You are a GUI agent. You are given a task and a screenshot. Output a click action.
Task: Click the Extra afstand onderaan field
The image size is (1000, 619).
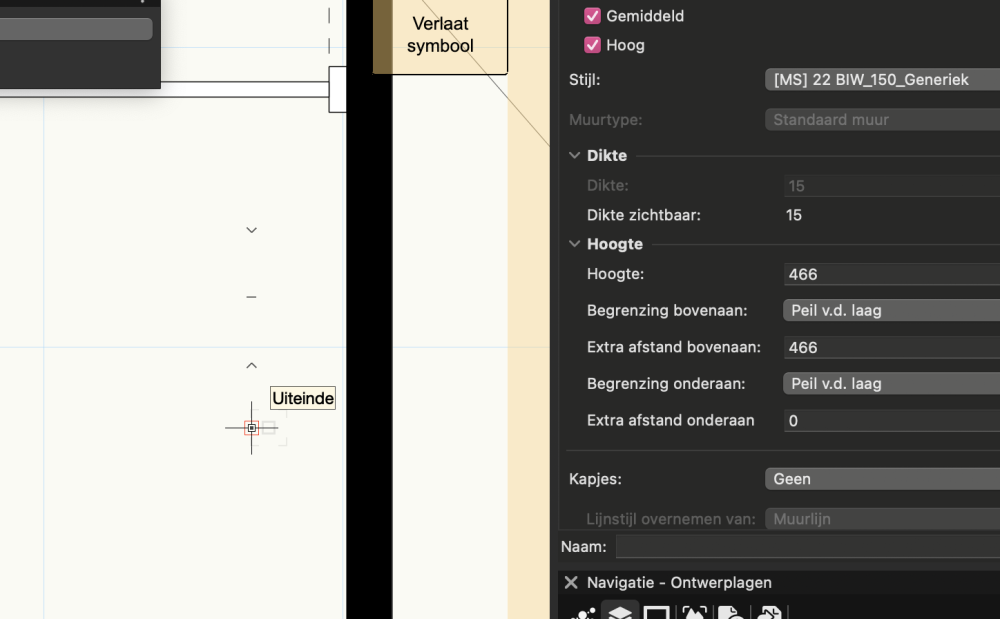pyautogui.click(x=890, y=421)
